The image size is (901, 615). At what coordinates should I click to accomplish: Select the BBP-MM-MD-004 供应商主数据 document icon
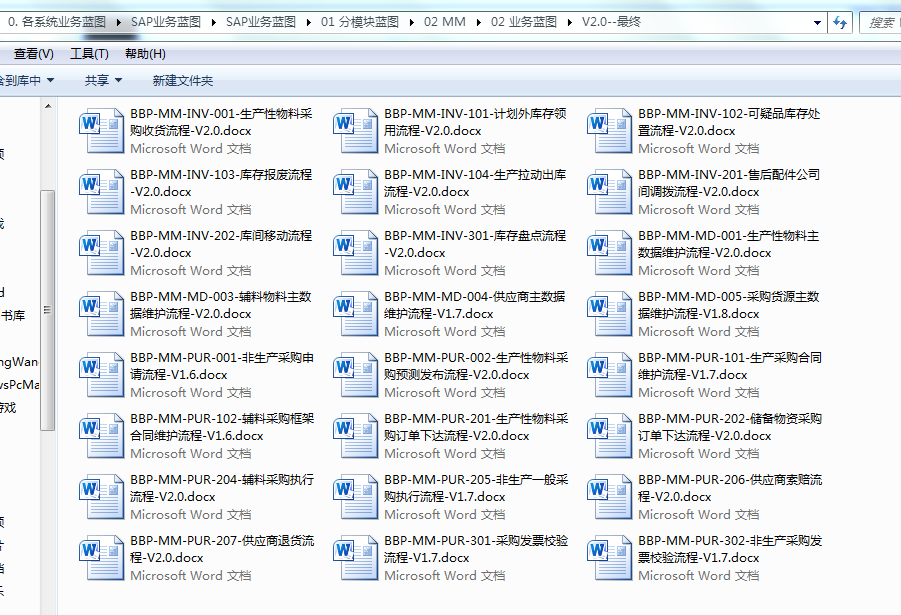pyautogui.click(x=355, y=314)
